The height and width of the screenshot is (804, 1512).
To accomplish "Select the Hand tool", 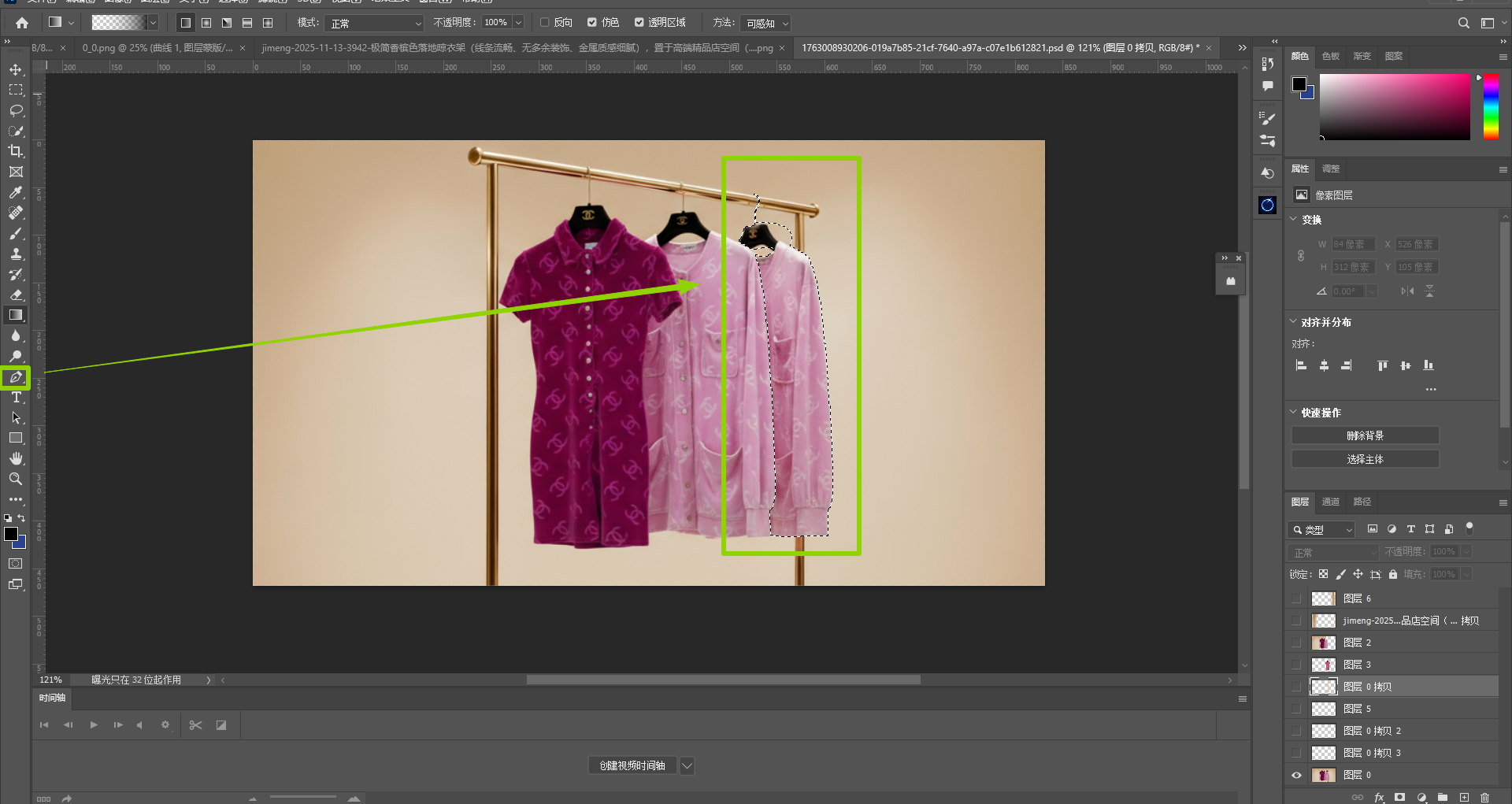I will click(16, 458).
